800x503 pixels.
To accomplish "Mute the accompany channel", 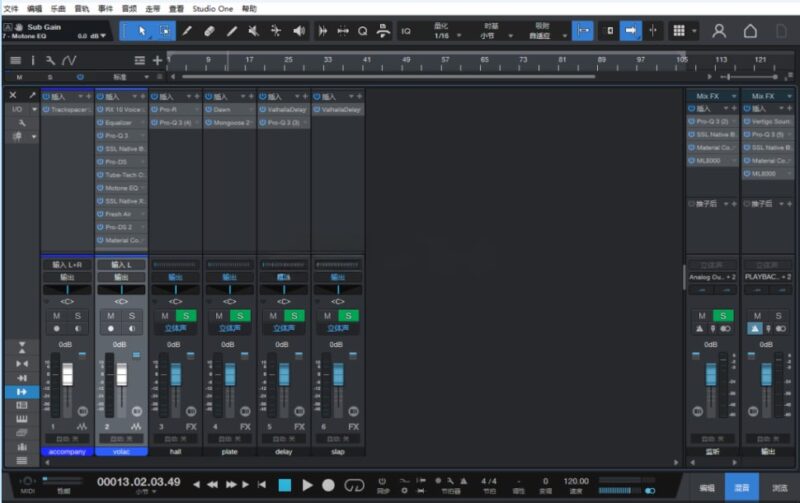I will click(57, 316).
